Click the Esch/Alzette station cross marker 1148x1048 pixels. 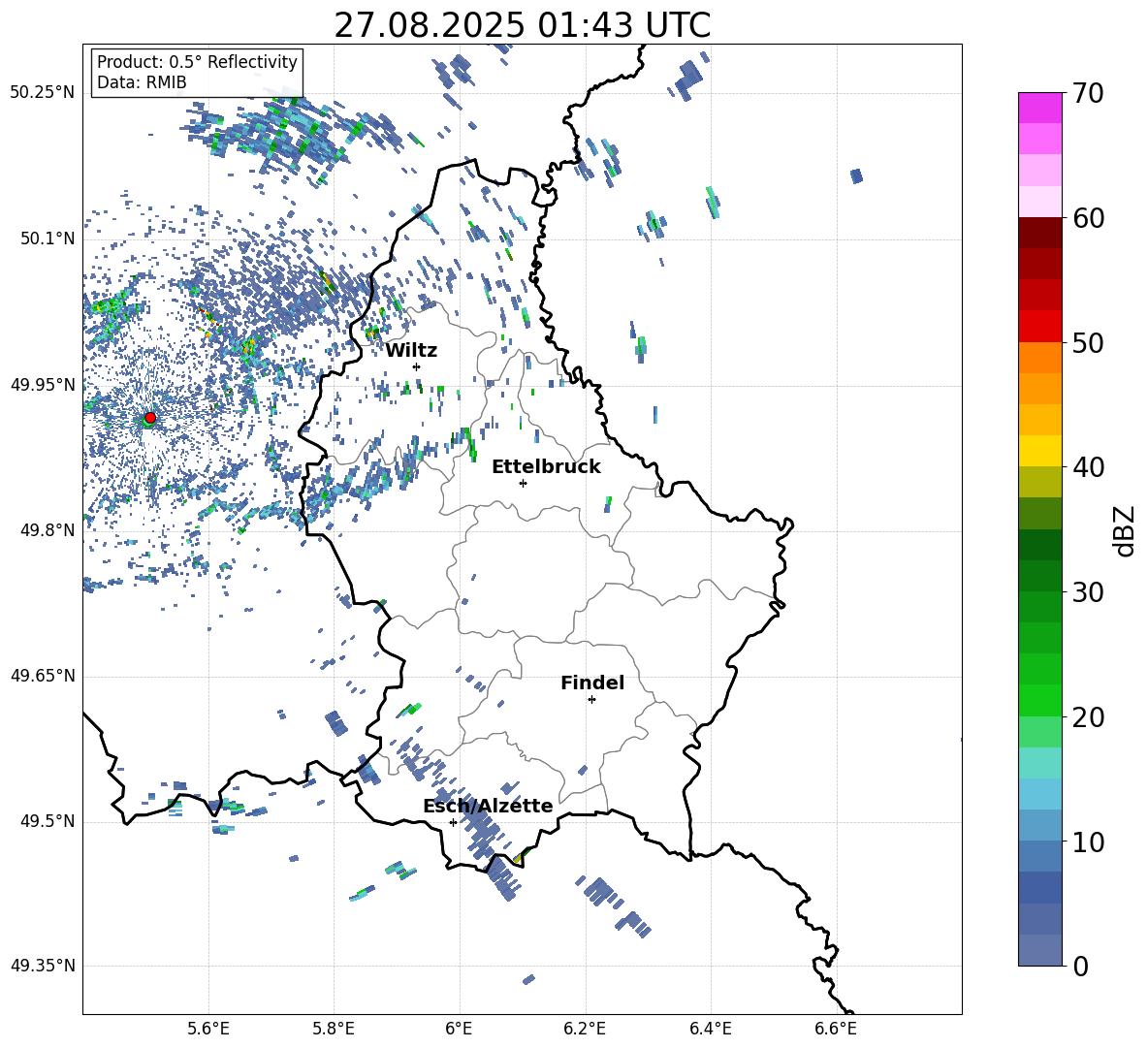point(453,822)
